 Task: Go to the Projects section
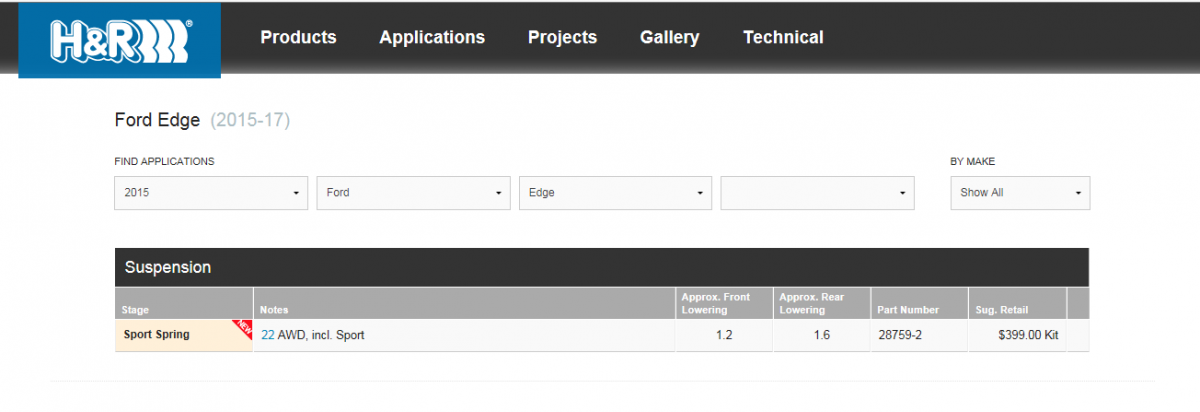pos(562,37)
